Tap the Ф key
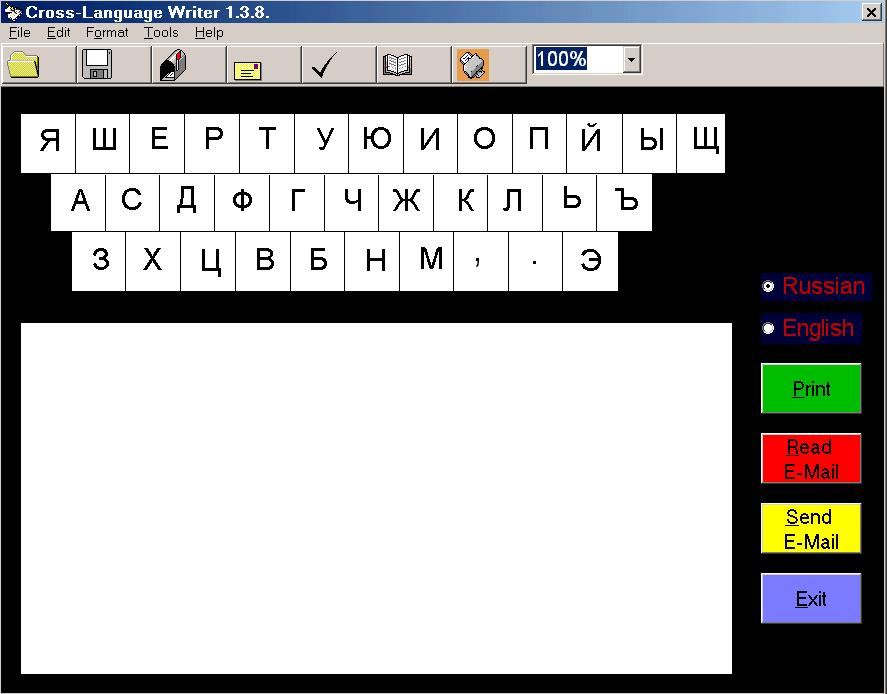Image resolution: width=887 pixels, height=694 pixels. point(242,202)
